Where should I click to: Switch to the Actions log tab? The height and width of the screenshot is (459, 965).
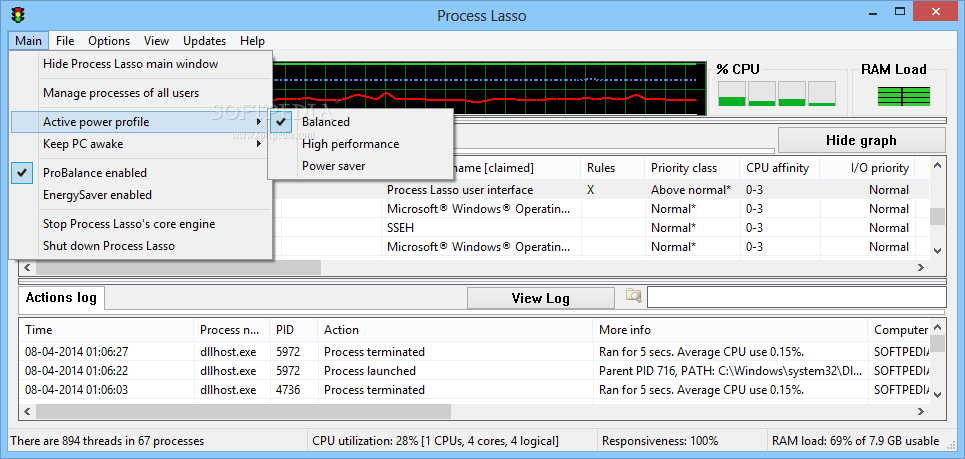coord(61,298)
